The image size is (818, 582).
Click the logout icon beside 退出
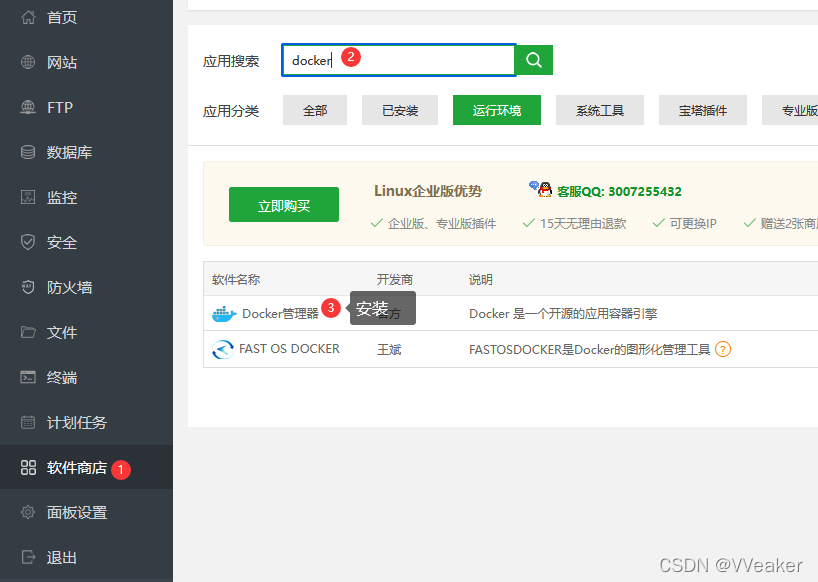pyautogui.click(x=28, y=557)
